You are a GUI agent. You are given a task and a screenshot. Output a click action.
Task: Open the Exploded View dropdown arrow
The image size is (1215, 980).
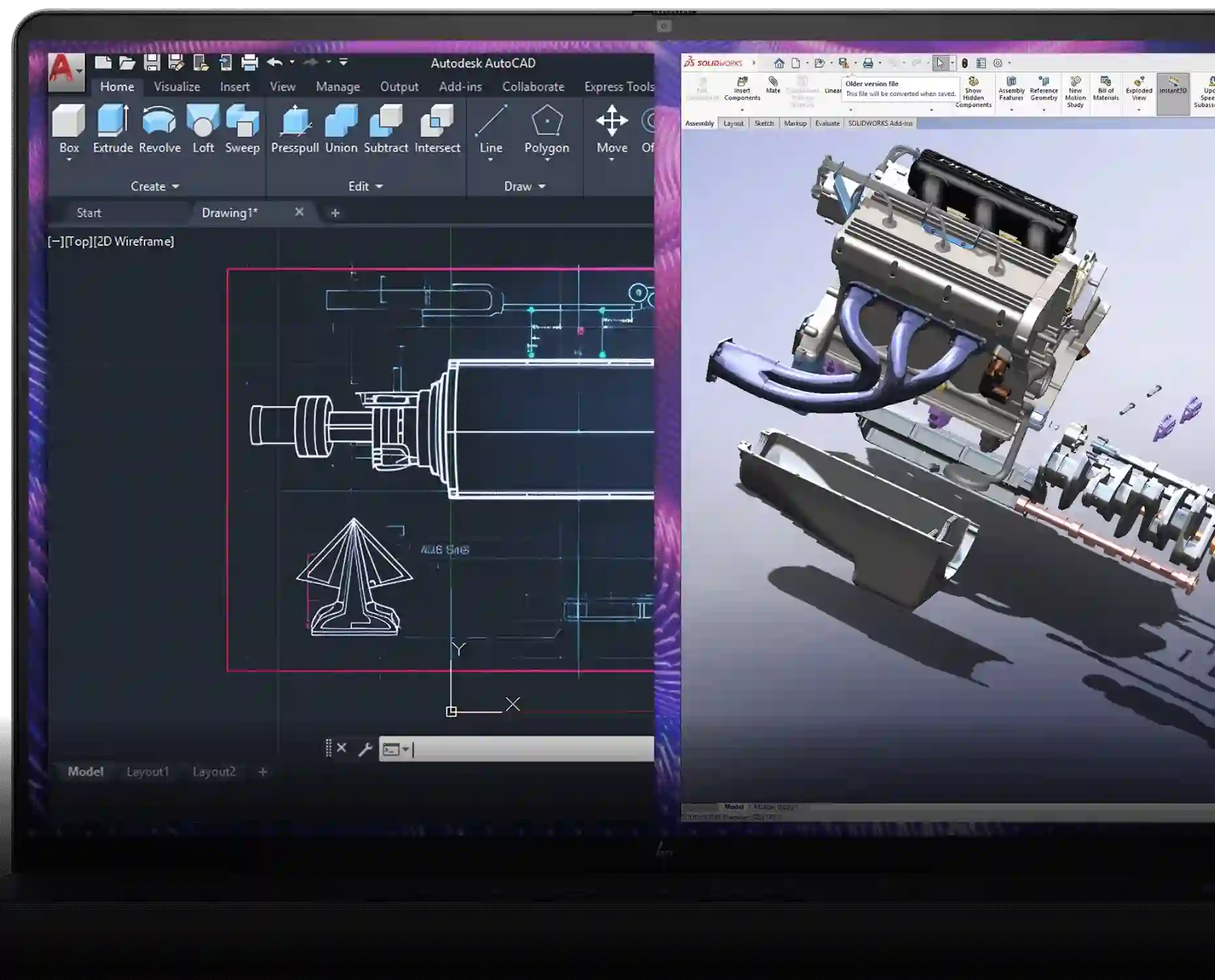[x=1139, y=110]
